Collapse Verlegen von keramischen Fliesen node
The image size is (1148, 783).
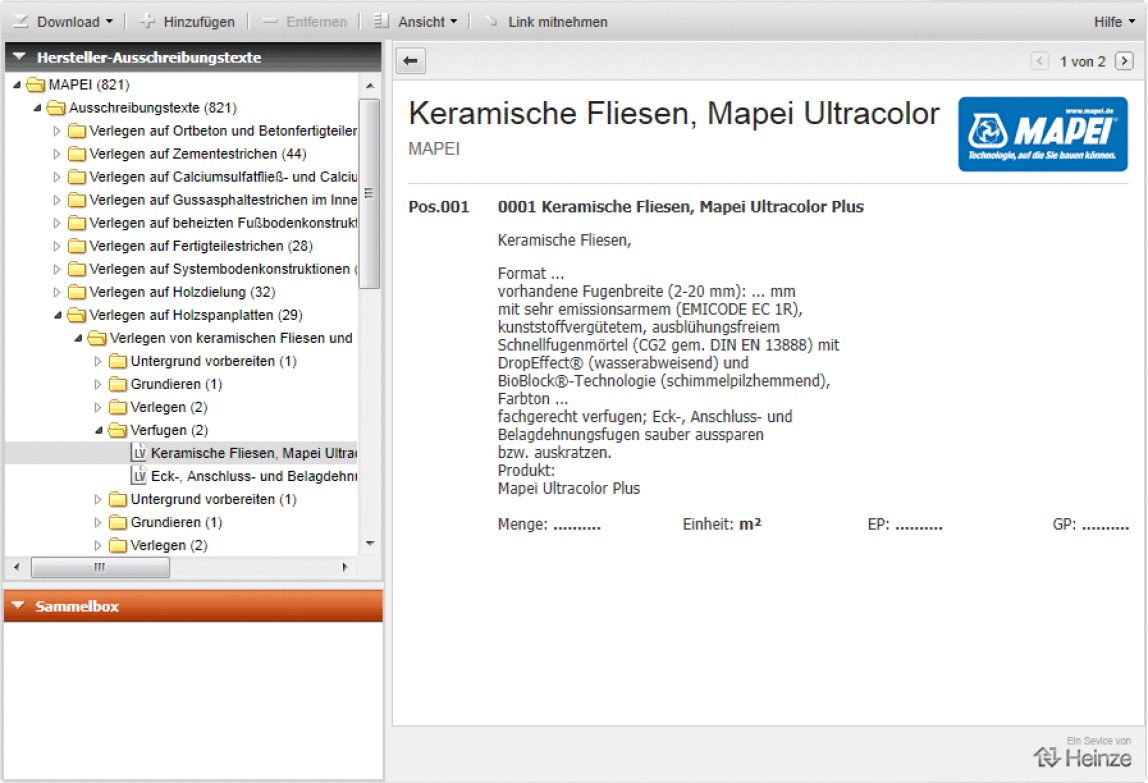pos(78,338)
